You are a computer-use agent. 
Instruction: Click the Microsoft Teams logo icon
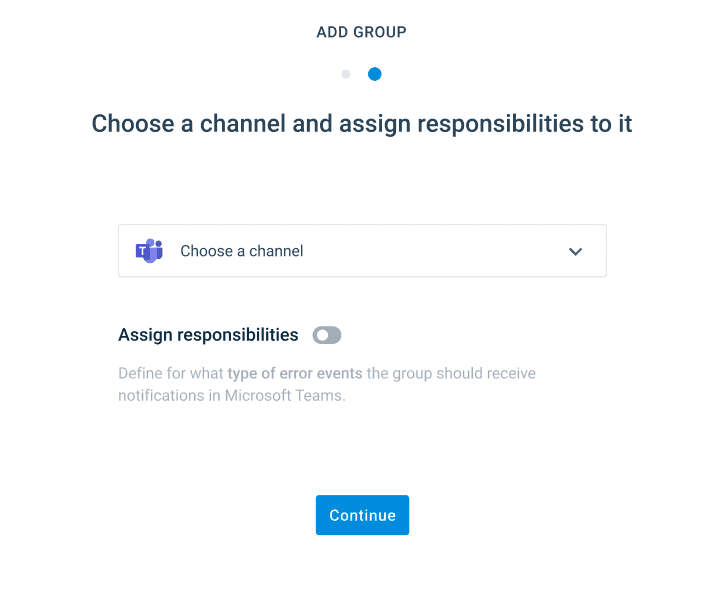(x=149, y=251)
